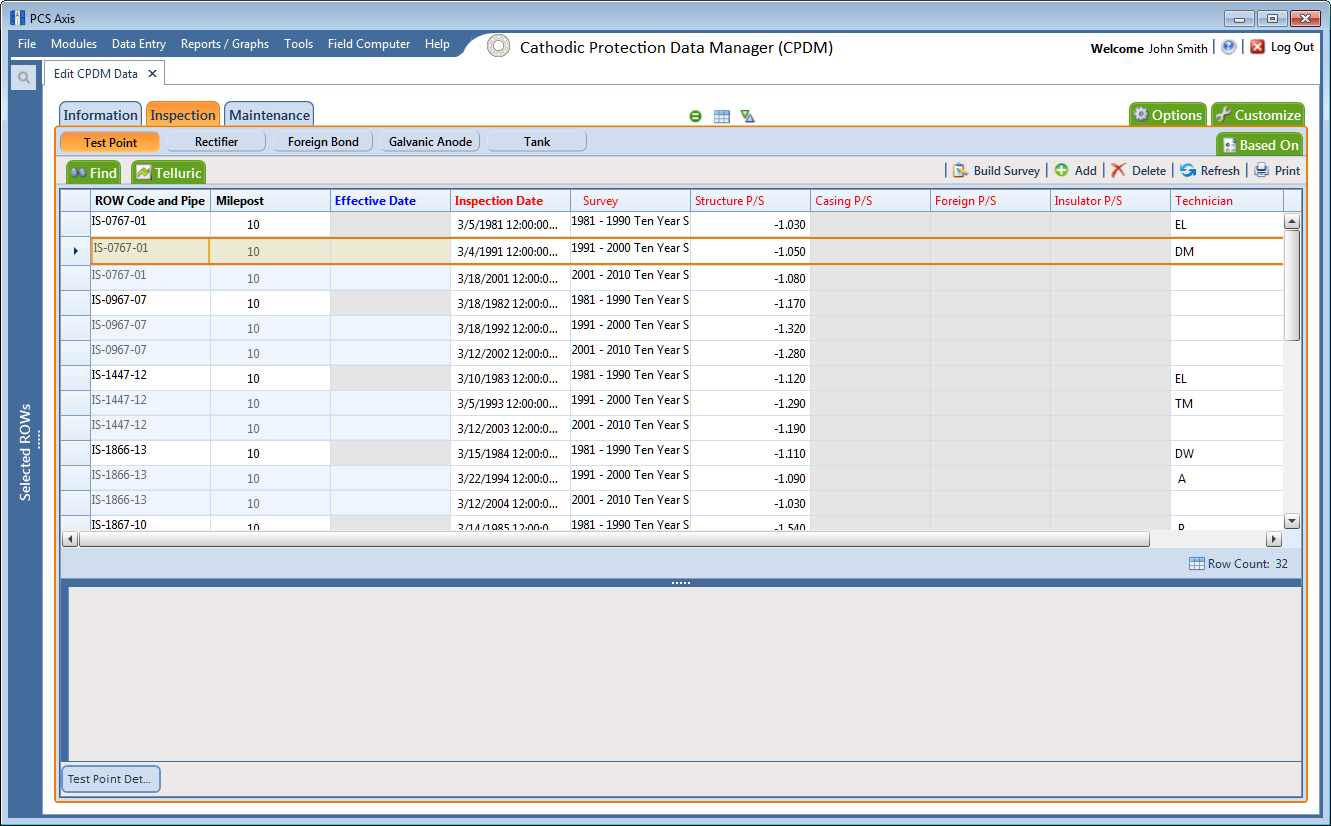The width and height of the screenshot is (1331, 826).
Task: Click the inspection date 3/15/1984 cell
Action: [x=510, y=453]
